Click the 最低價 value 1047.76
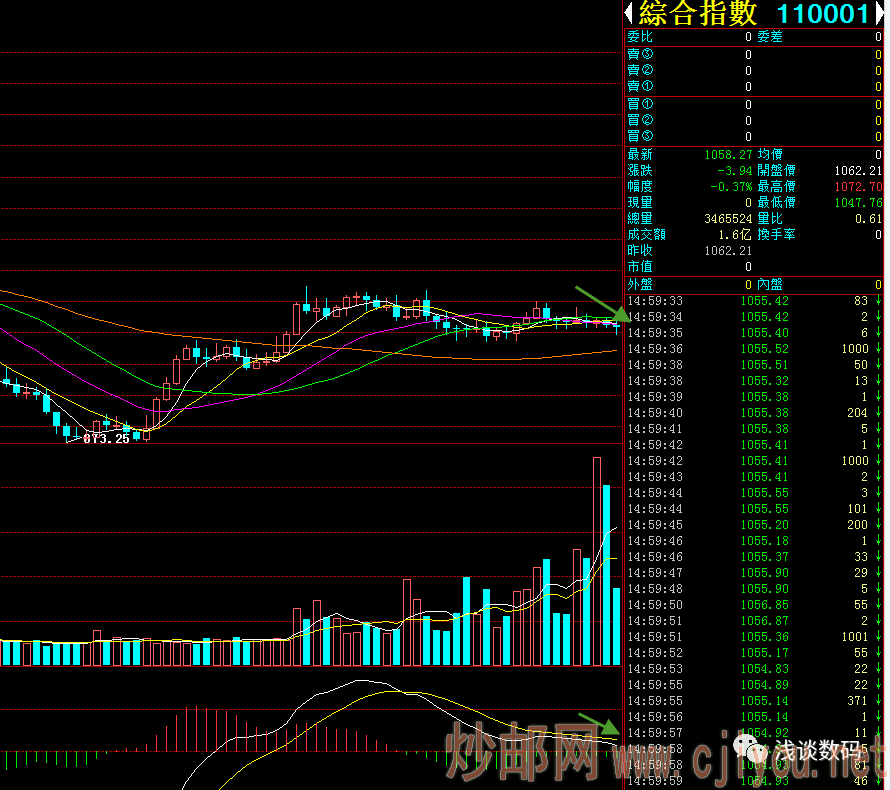 [861, 203]
